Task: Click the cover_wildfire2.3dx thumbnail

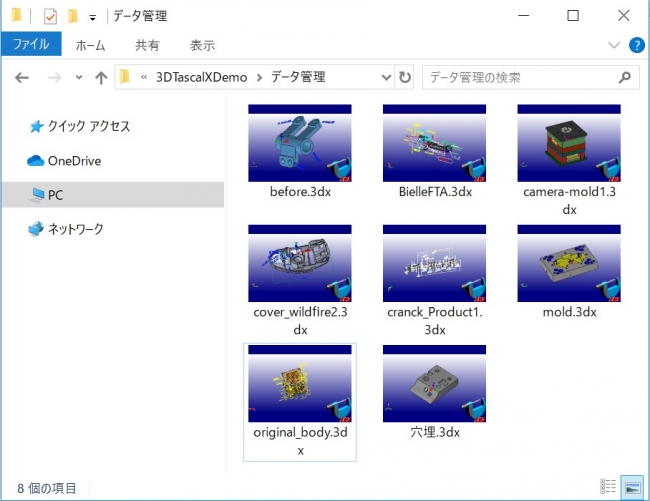Action: [300, 263]
